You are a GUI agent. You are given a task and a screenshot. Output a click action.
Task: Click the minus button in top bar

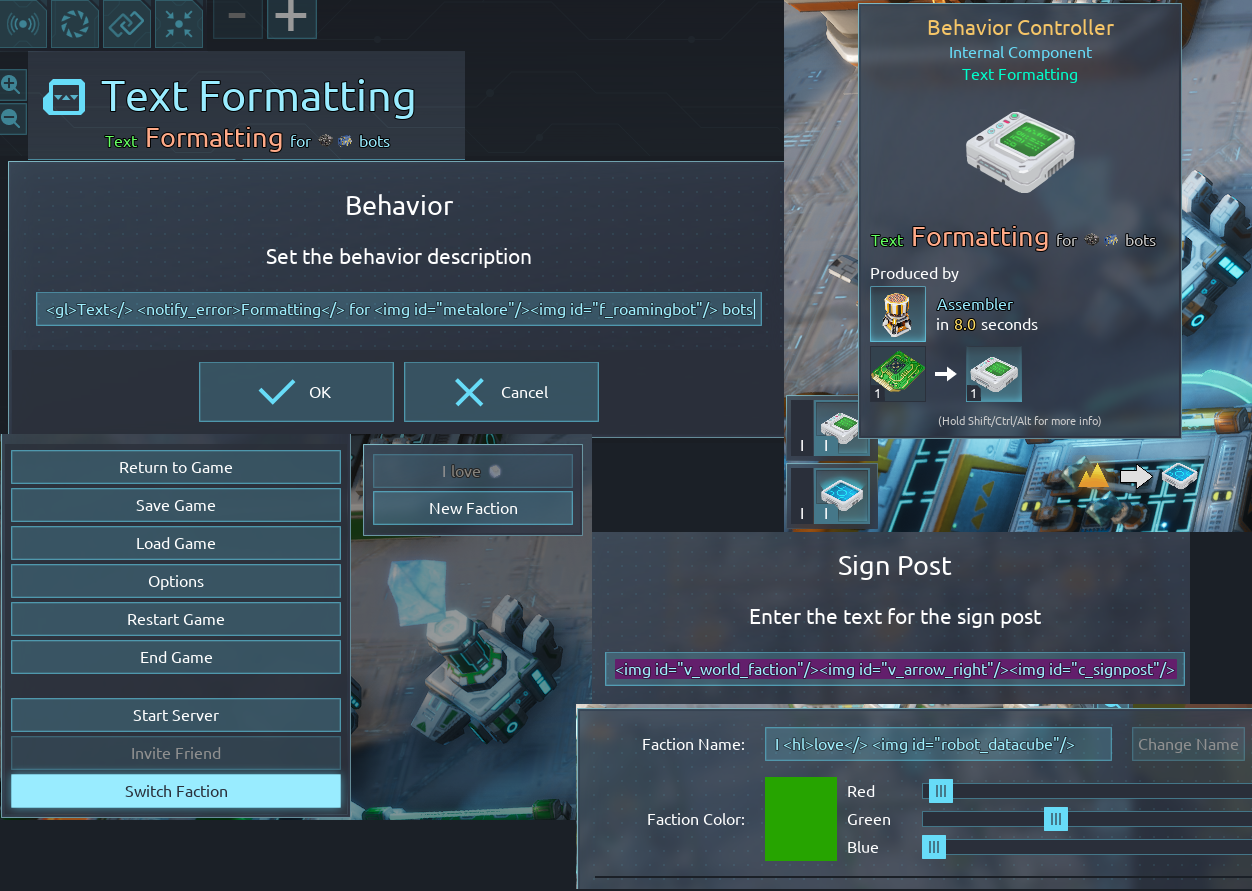237,16
